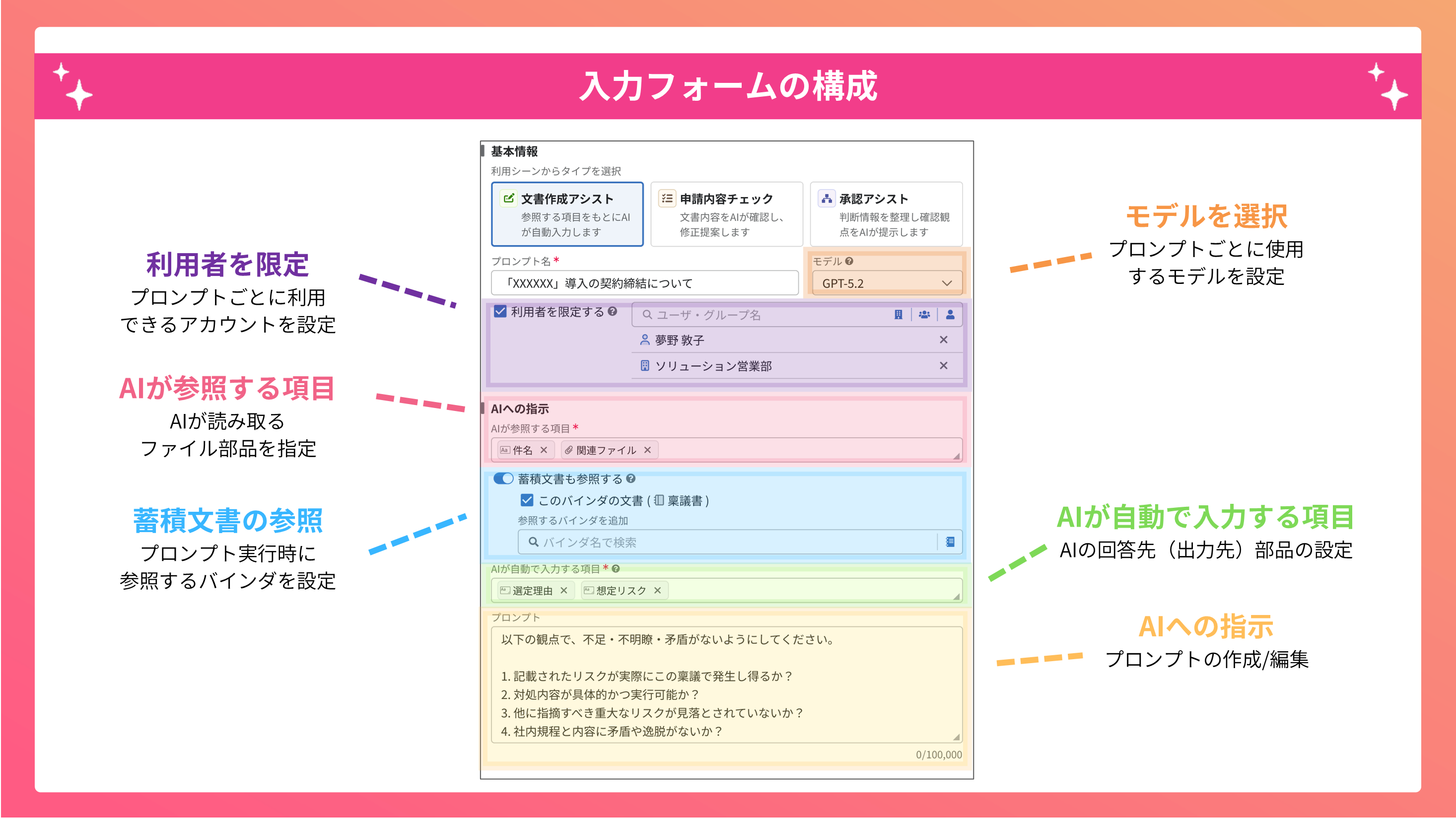Viewport: 1456px width, 819px height.
Task: Click the person icon beside 夢野 敦子
Action: click(644, 340)
